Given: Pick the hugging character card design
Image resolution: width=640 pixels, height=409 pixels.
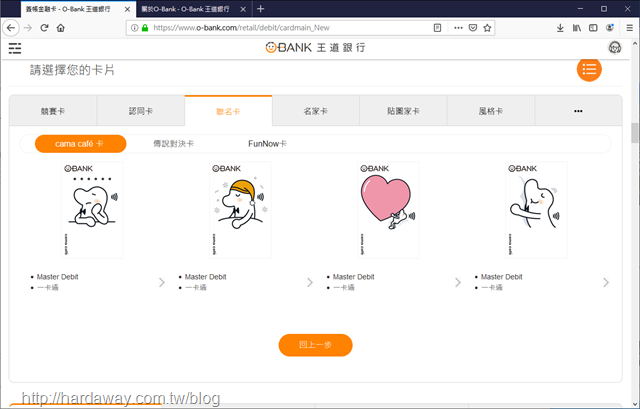Looking at the screenshot, I should (536, 210).
